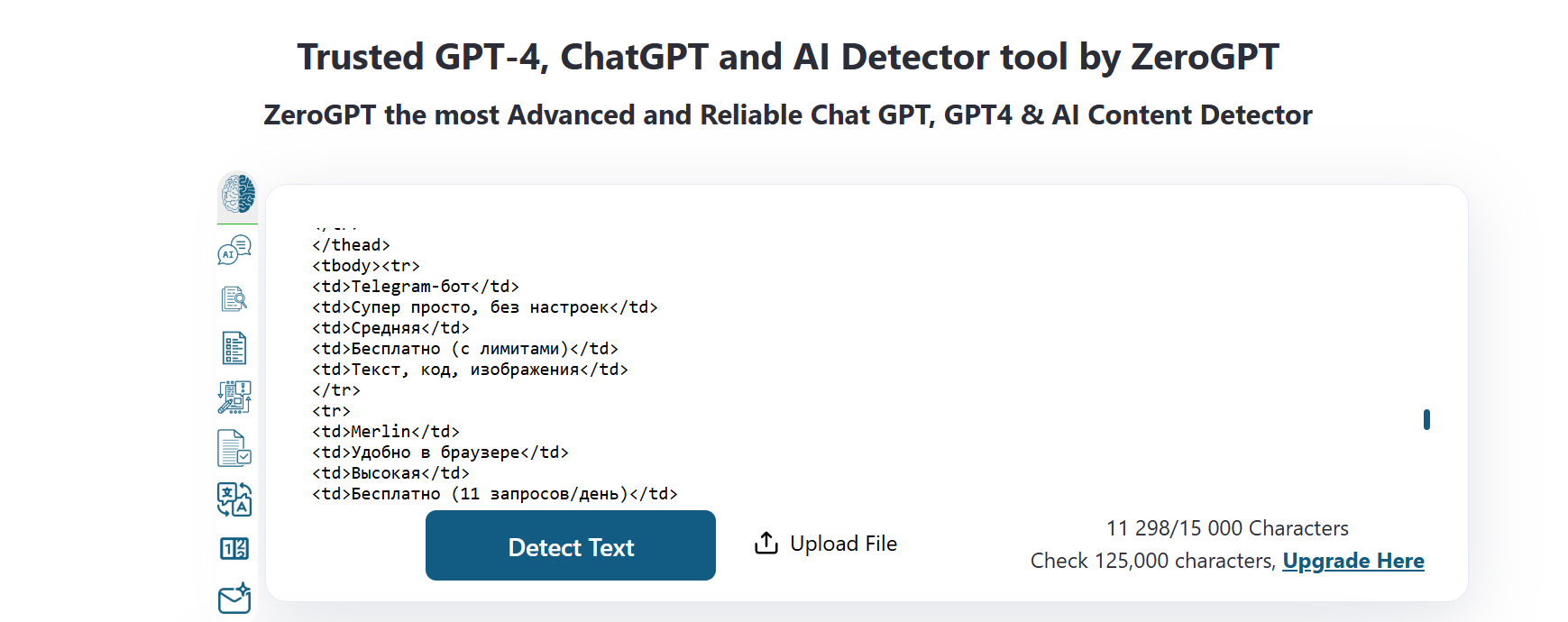Click the line containing Telegram-бот
This screenshot has height=622, width=1568.
[x=416, y=287]
